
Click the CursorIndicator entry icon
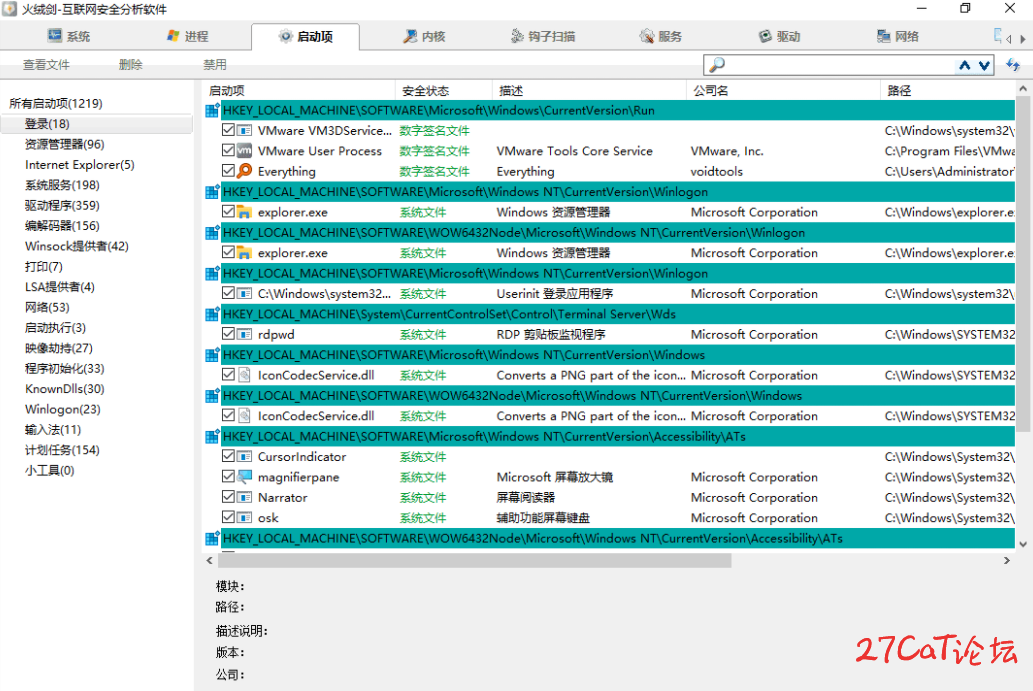click(x=244, y=456)
